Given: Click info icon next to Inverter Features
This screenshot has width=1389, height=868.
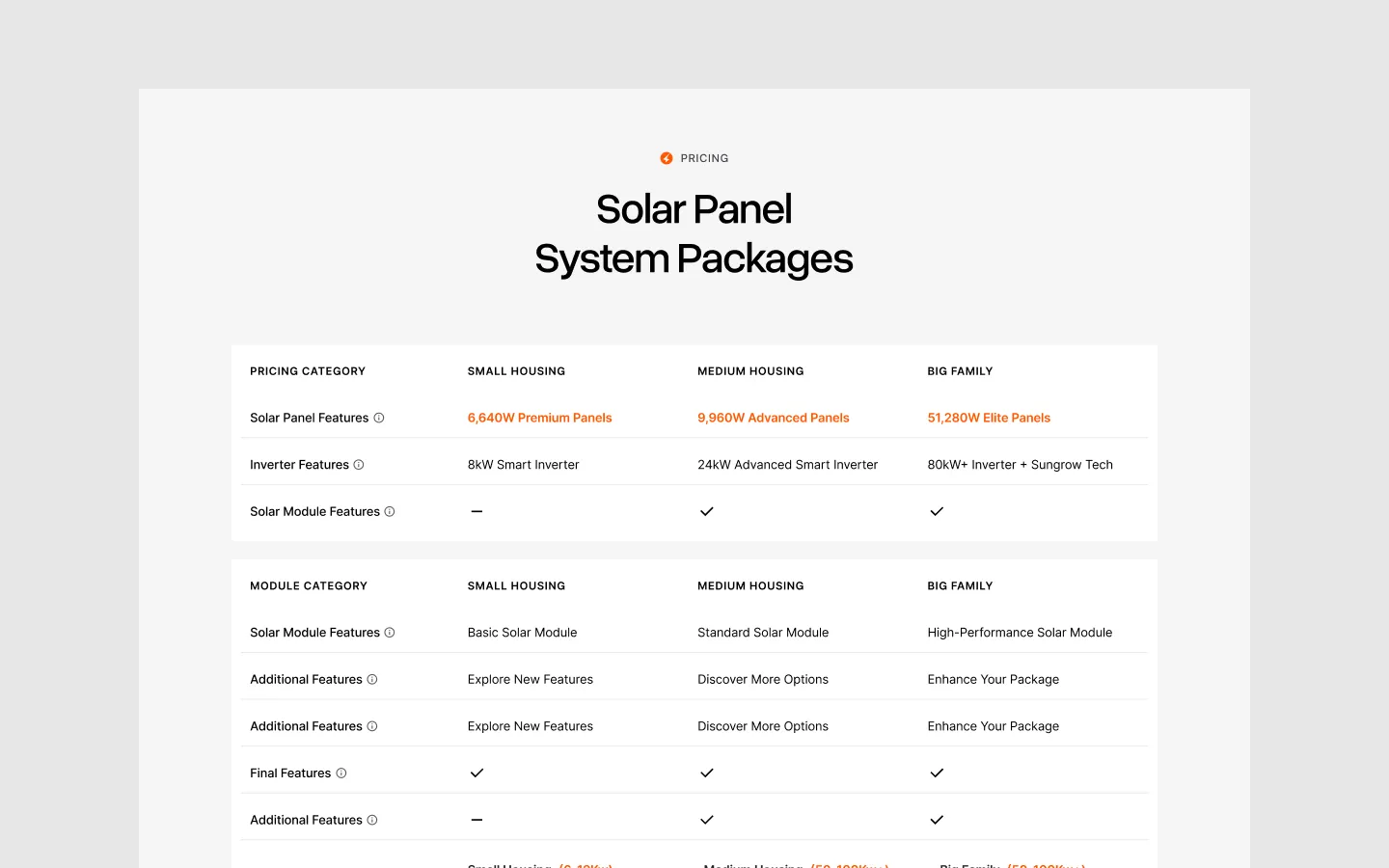Looking at the screenshot, I should (359, 465).
